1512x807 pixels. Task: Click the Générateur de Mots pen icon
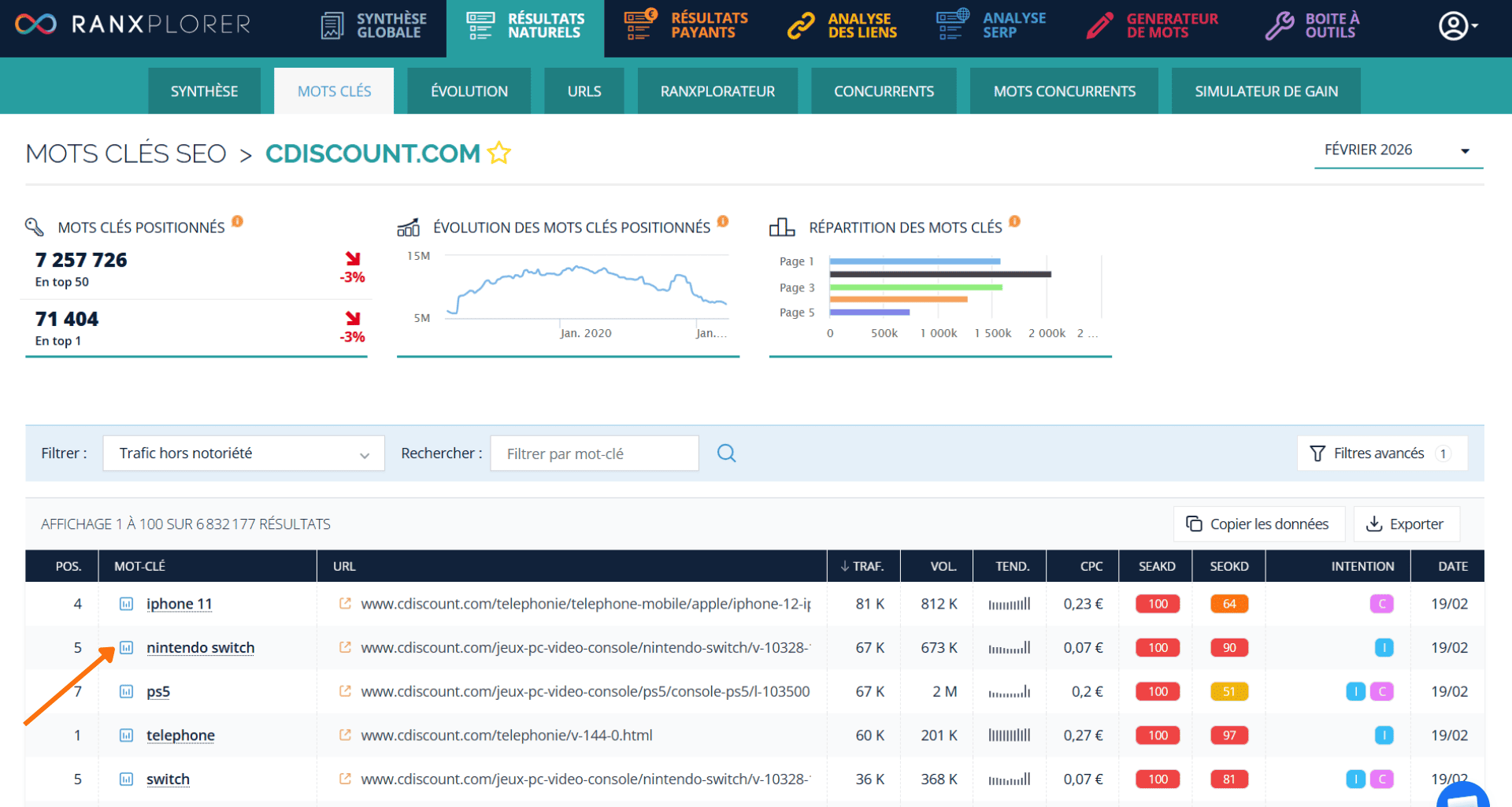pos(1099,25)
